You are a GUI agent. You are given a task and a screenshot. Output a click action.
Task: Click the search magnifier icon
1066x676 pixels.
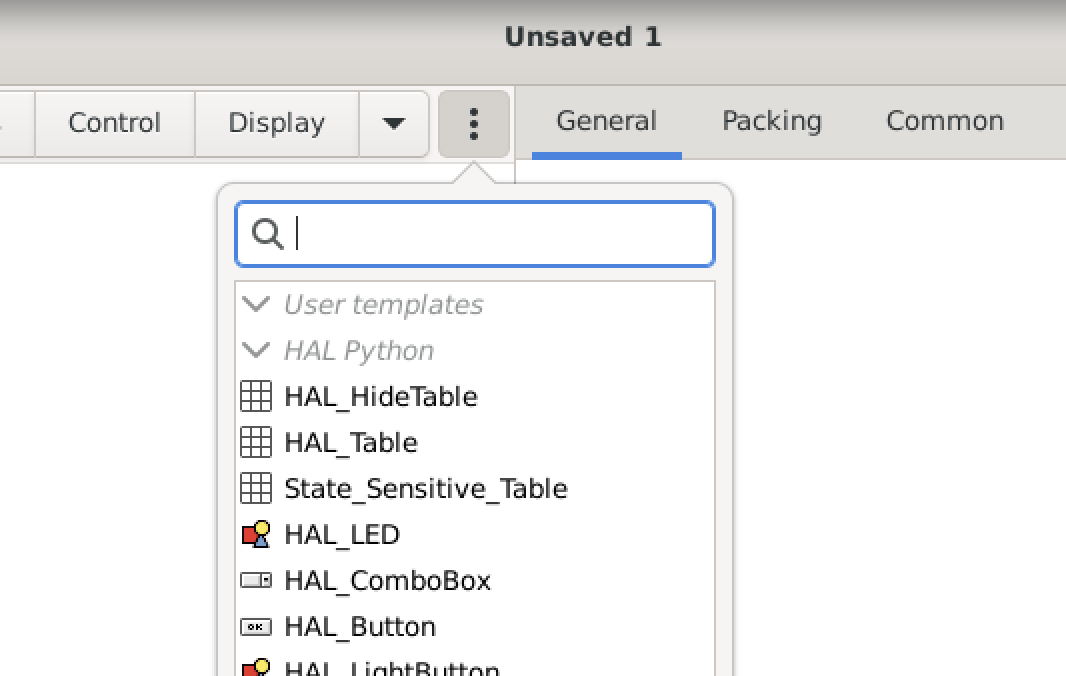267,234
